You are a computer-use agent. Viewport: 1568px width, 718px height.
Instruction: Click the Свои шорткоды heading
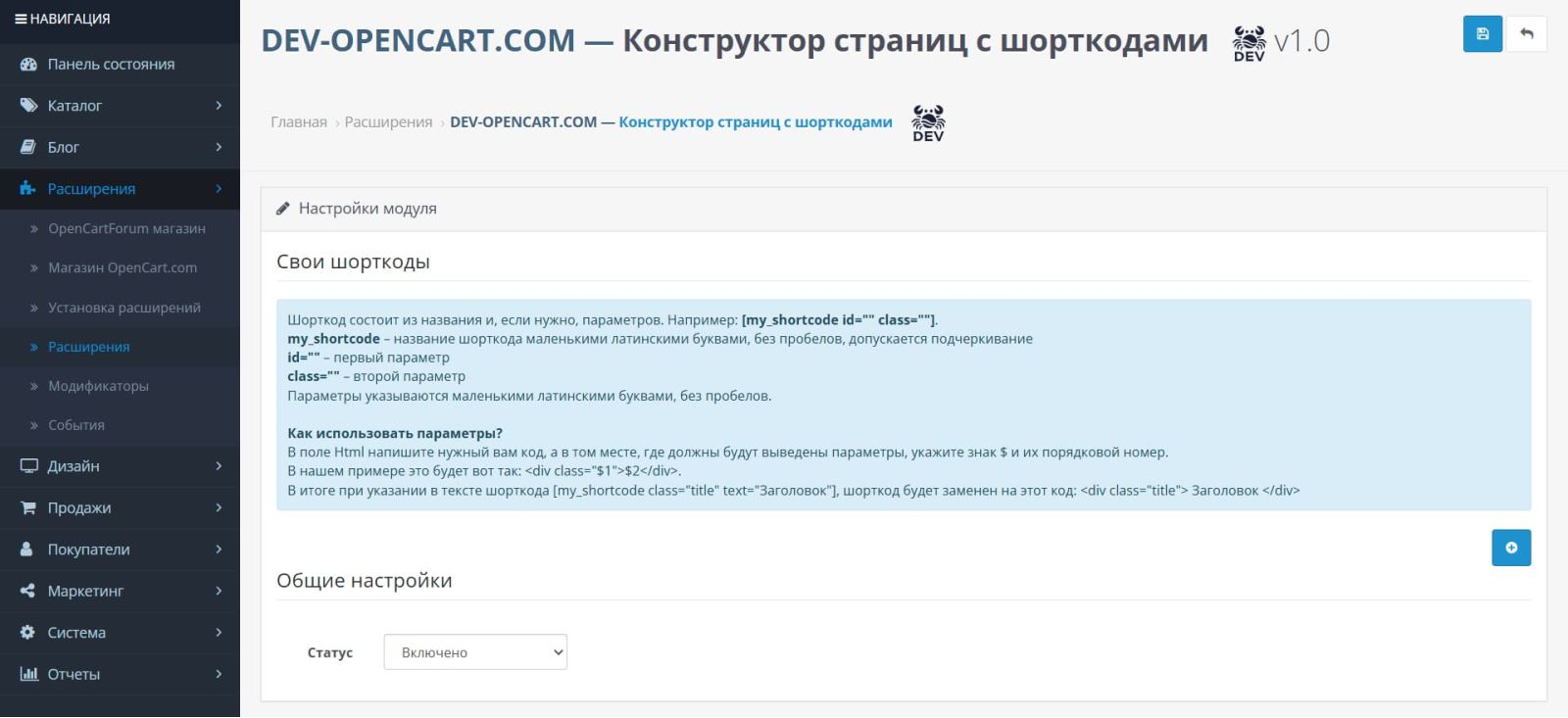(x=353, y=262)
